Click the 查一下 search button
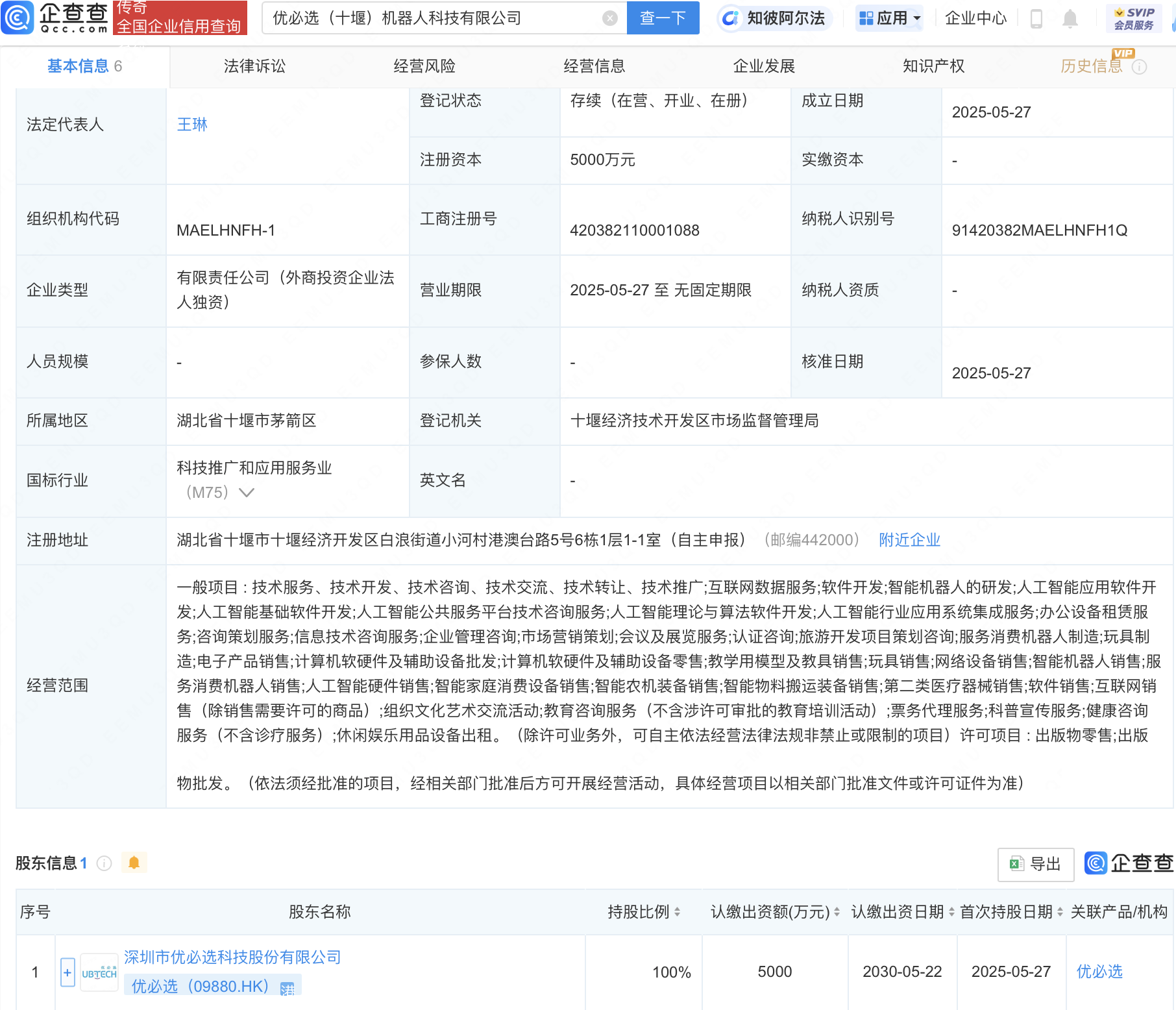This screenshot has height=1010, width=1176. point(663,18)
